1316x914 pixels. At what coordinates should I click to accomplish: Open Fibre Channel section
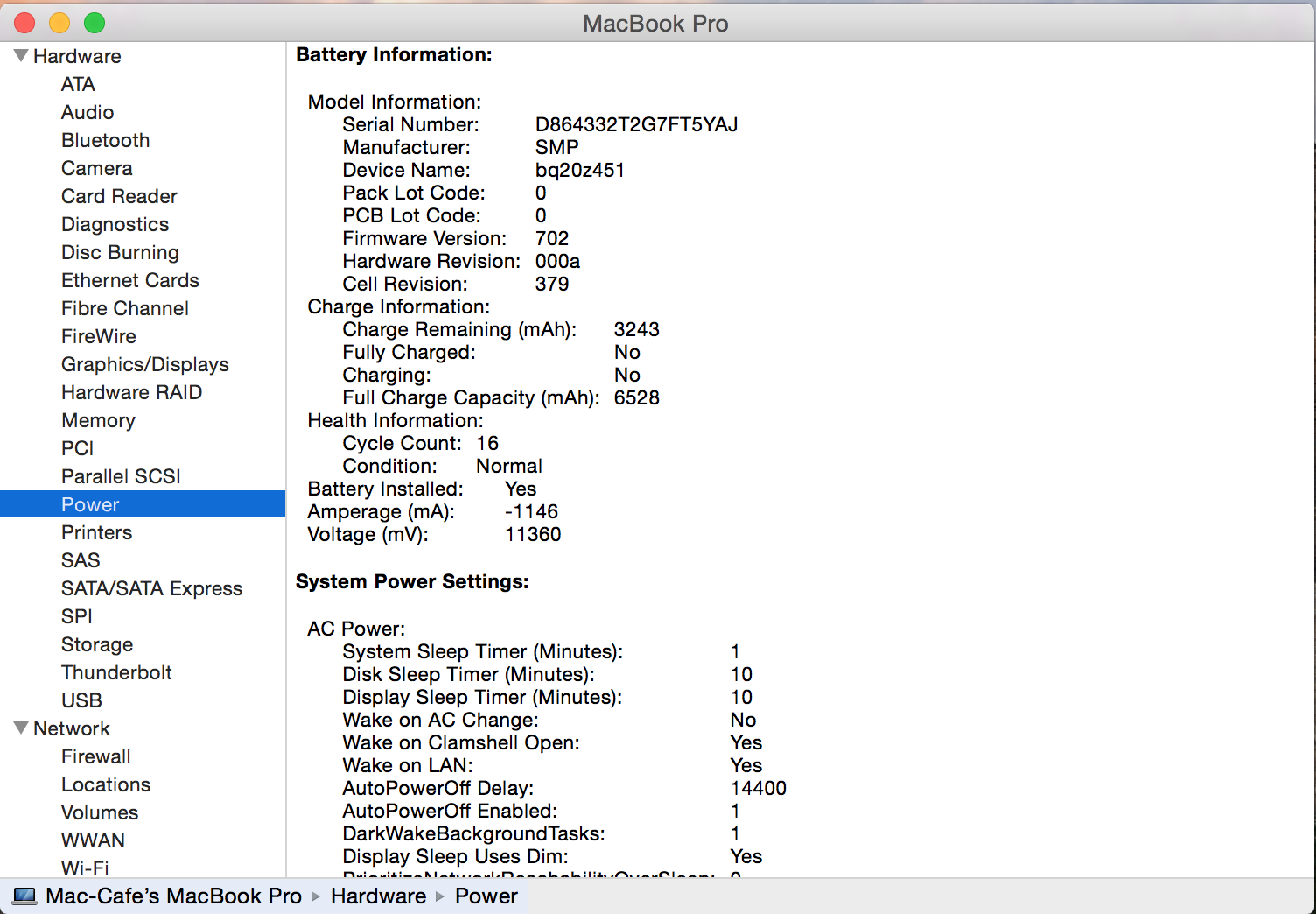click(125, 308)
